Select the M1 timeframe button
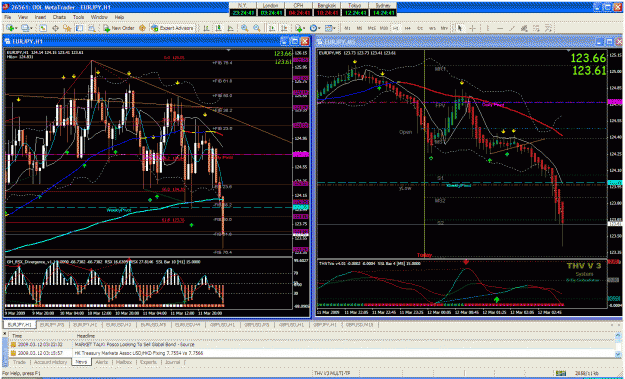The width and height of the screenshot is (625, 379). (347, 28)
